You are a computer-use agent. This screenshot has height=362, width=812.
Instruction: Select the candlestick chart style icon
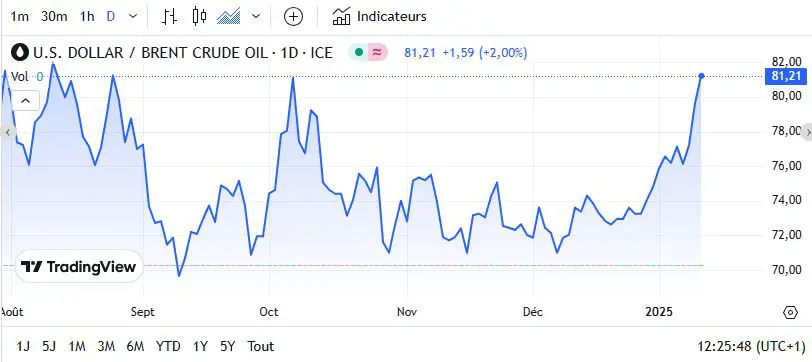tap(199, 17)
